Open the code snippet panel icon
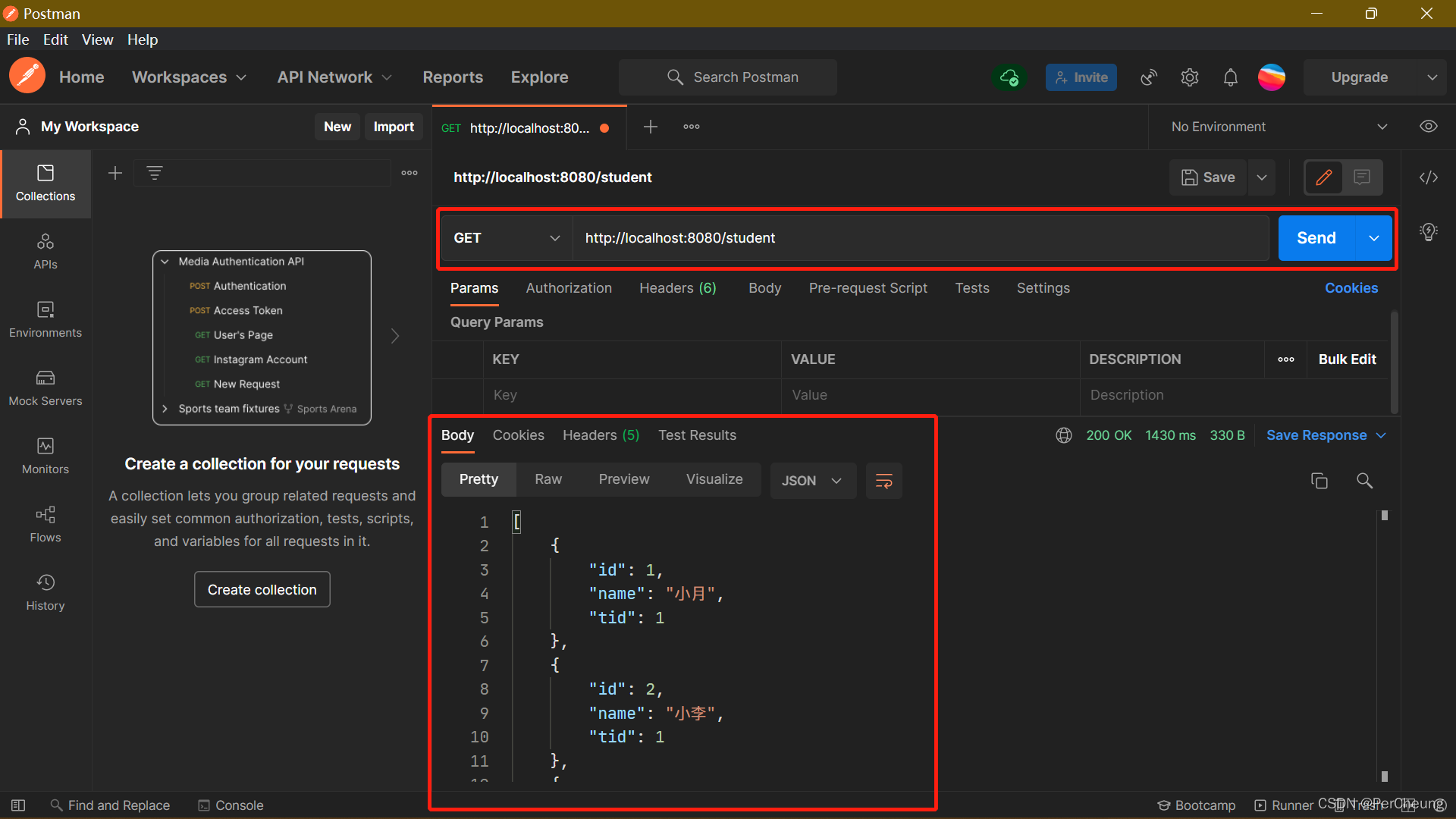 [x=1428, y=177]
